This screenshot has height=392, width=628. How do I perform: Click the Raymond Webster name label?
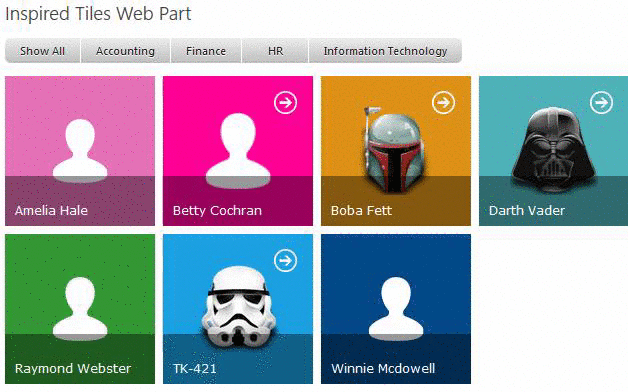[x=73, y=368]
